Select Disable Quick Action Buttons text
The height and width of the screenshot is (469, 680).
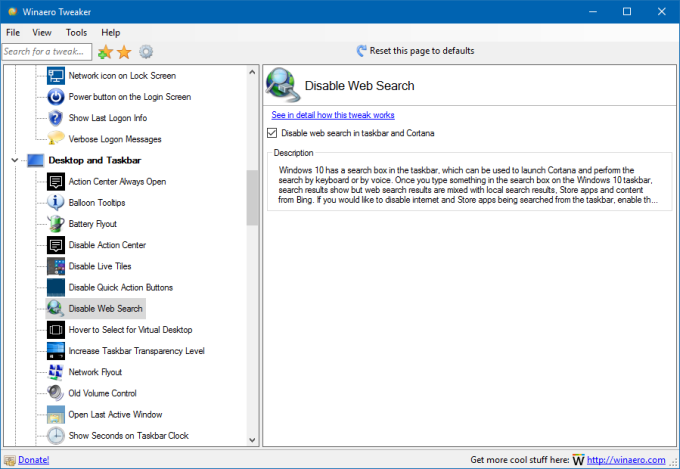click(121, 288)
